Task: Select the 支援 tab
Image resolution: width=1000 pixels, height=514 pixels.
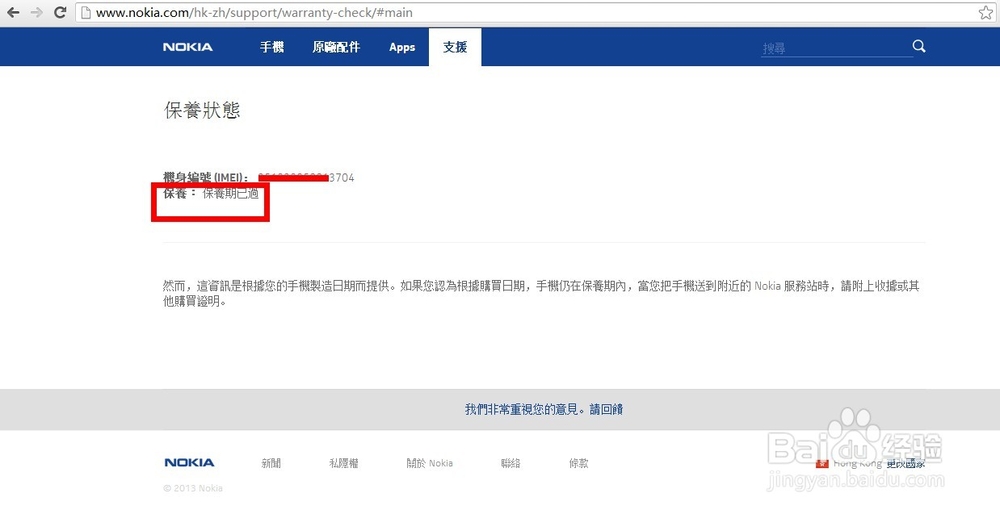Action: tap(455, 47)
